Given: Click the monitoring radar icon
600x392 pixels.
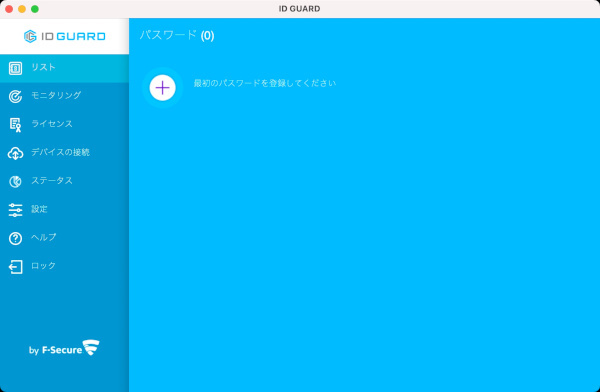Looking at the screenshot, I should [15, 96].
